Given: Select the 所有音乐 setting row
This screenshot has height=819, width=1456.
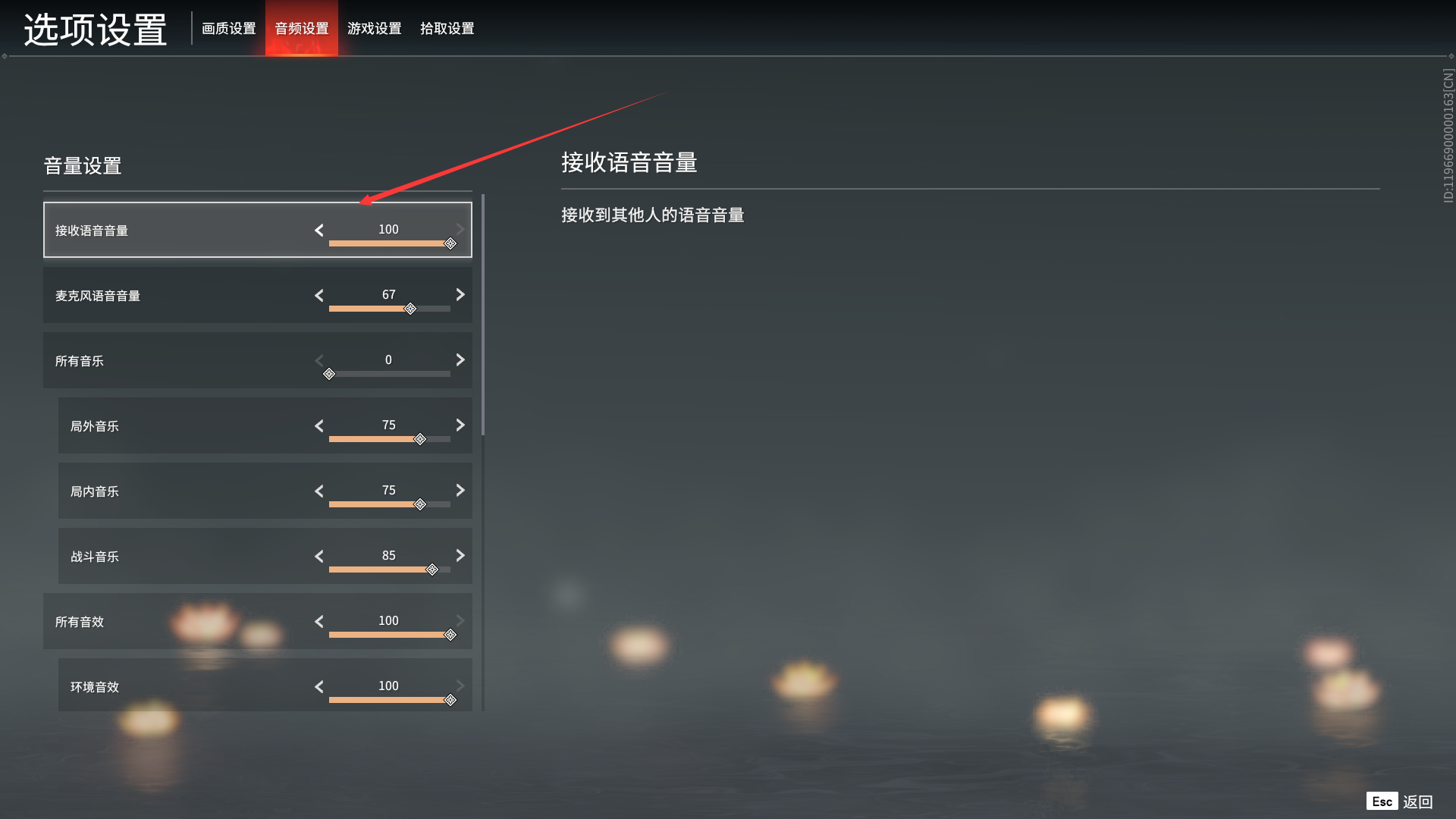Looking at the screenshot, I should [x=258, y=360].
